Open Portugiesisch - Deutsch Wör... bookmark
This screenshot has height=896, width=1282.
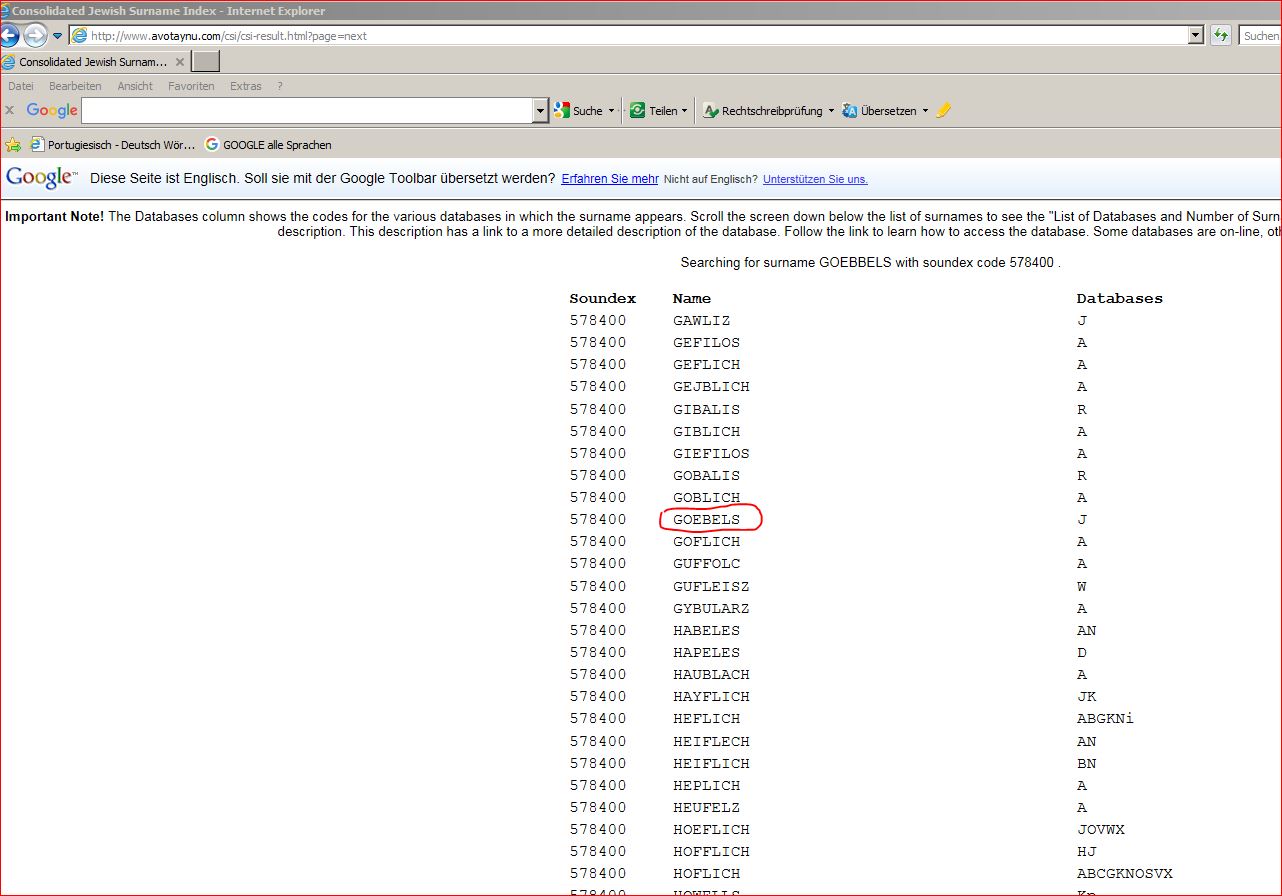tap(113, 144)
